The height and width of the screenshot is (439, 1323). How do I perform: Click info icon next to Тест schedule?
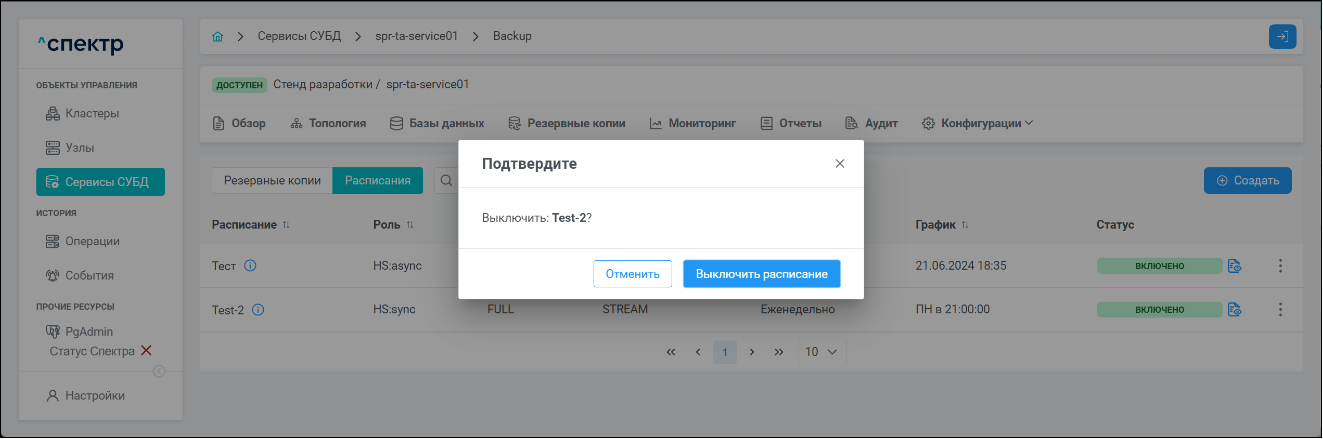coord(250,266)
